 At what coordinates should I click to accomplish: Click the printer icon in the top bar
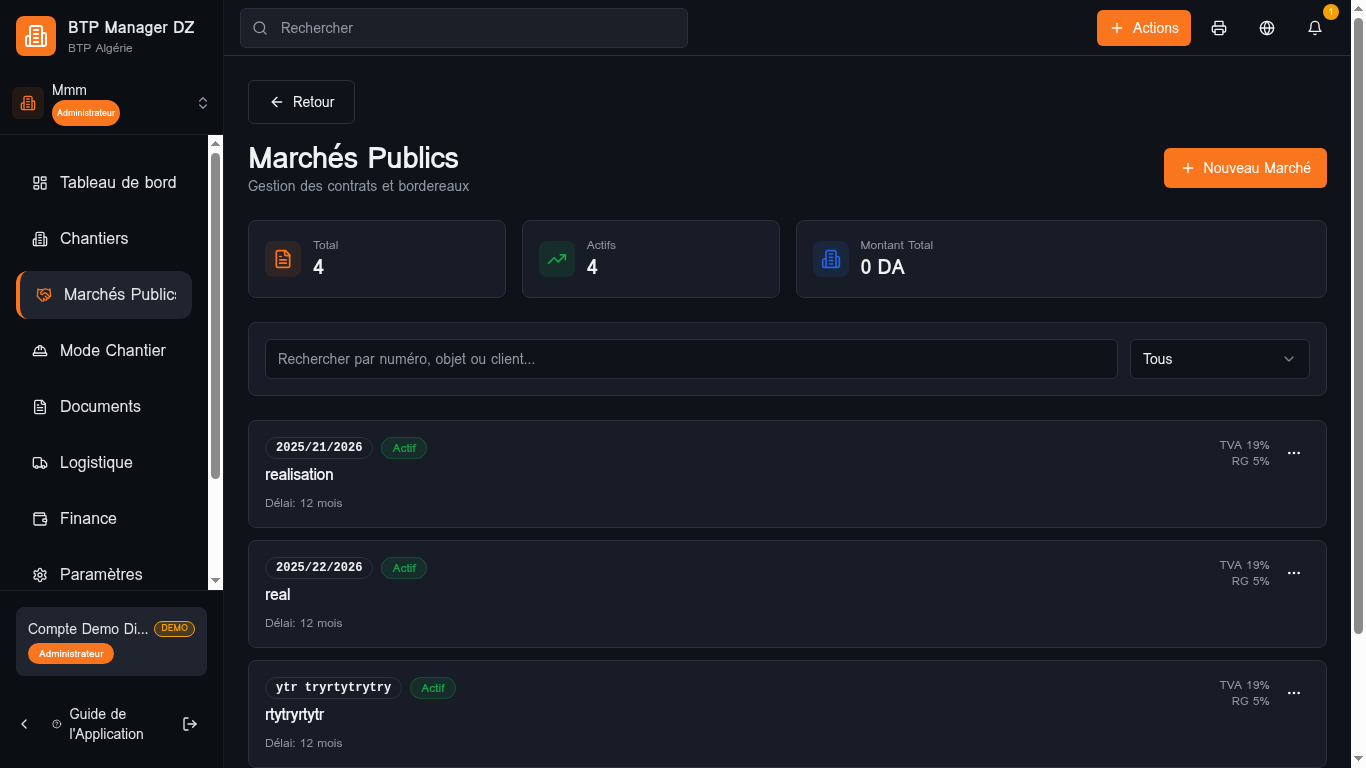(1219, 28)
